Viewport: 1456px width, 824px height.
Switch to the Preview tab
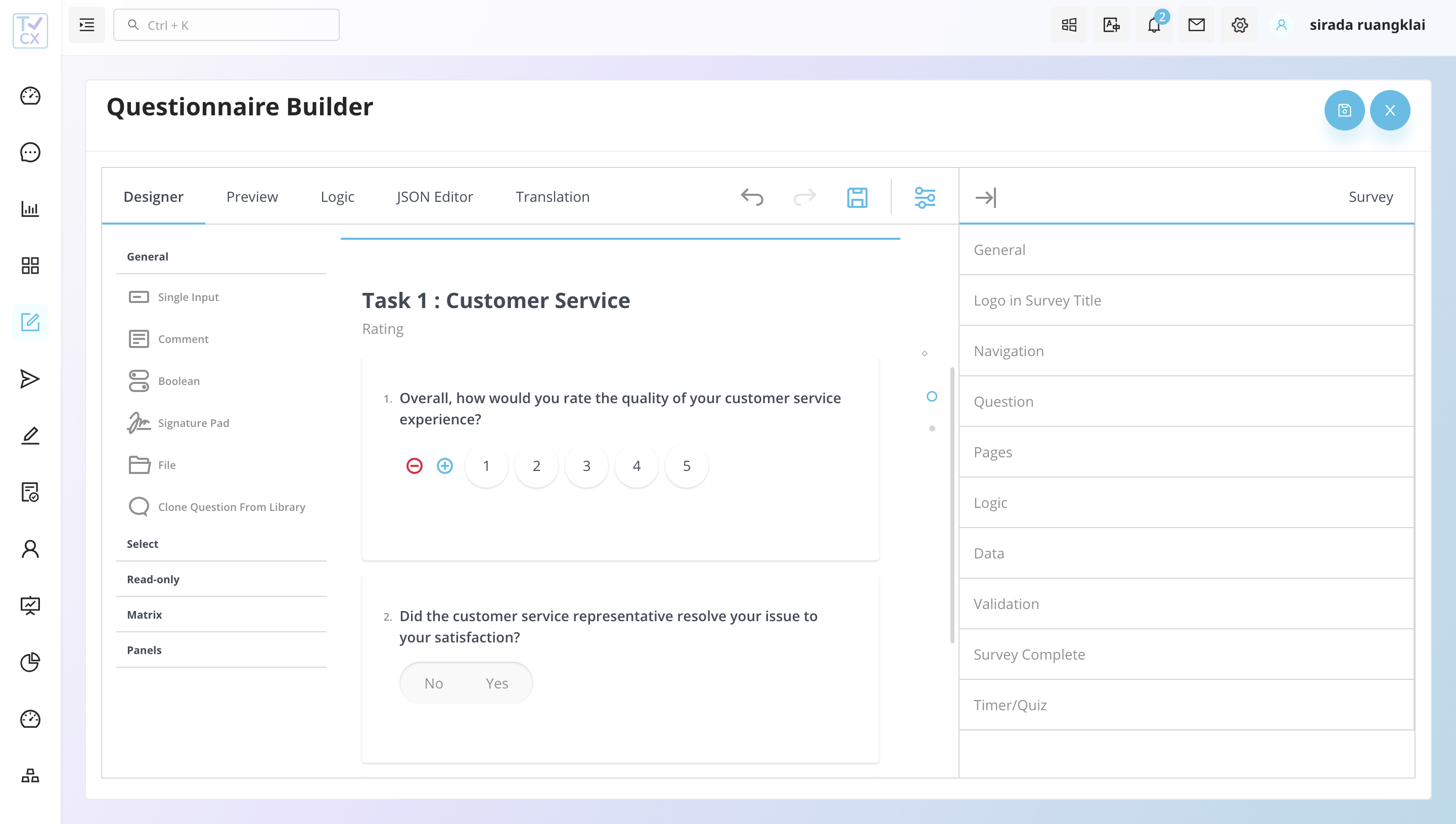(x=252, y=196)
